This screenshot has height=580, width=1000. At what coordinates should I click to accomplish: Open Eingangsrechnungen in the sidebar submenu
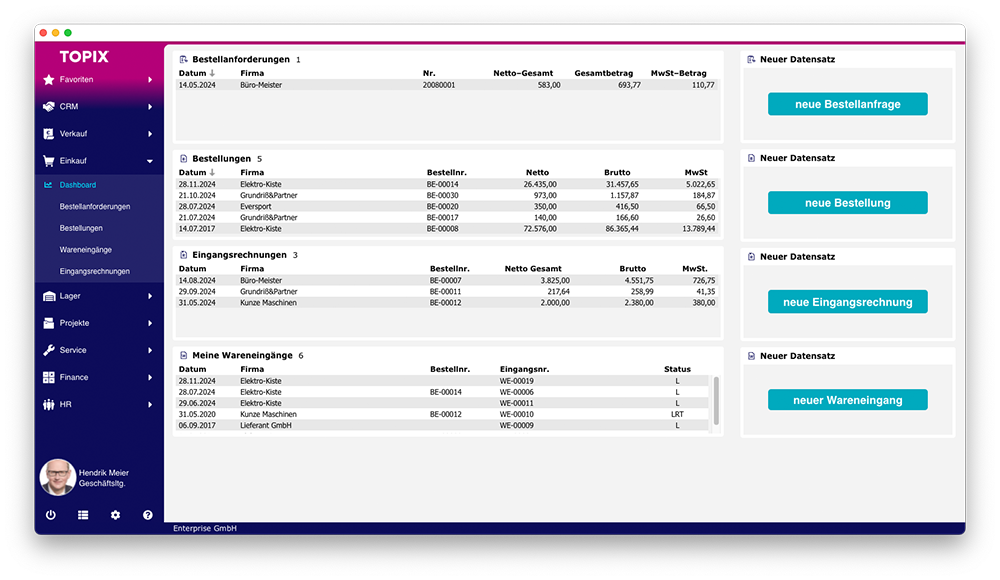(95, 271)
